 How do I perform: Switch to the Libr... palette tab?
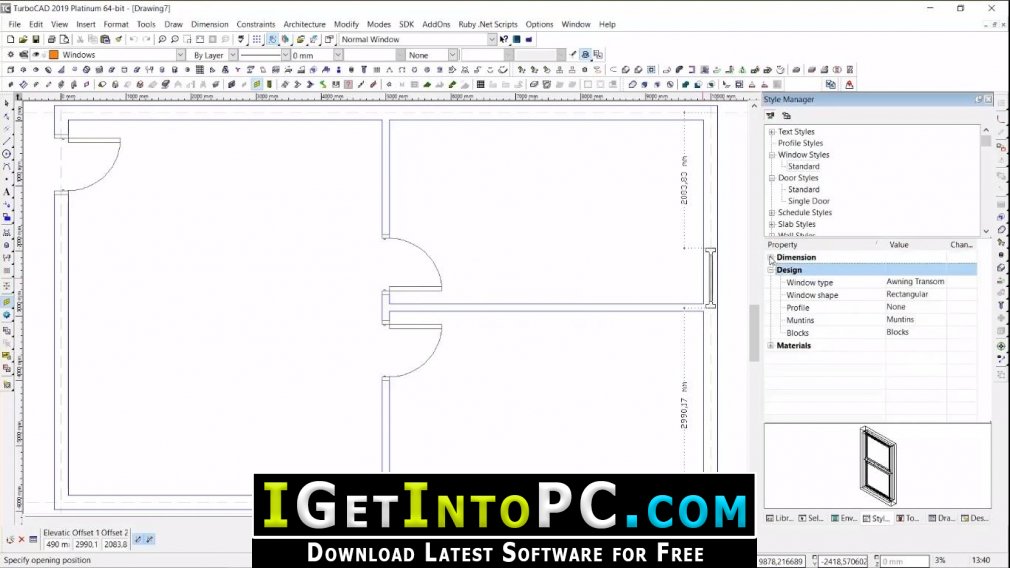click(779, 518)
